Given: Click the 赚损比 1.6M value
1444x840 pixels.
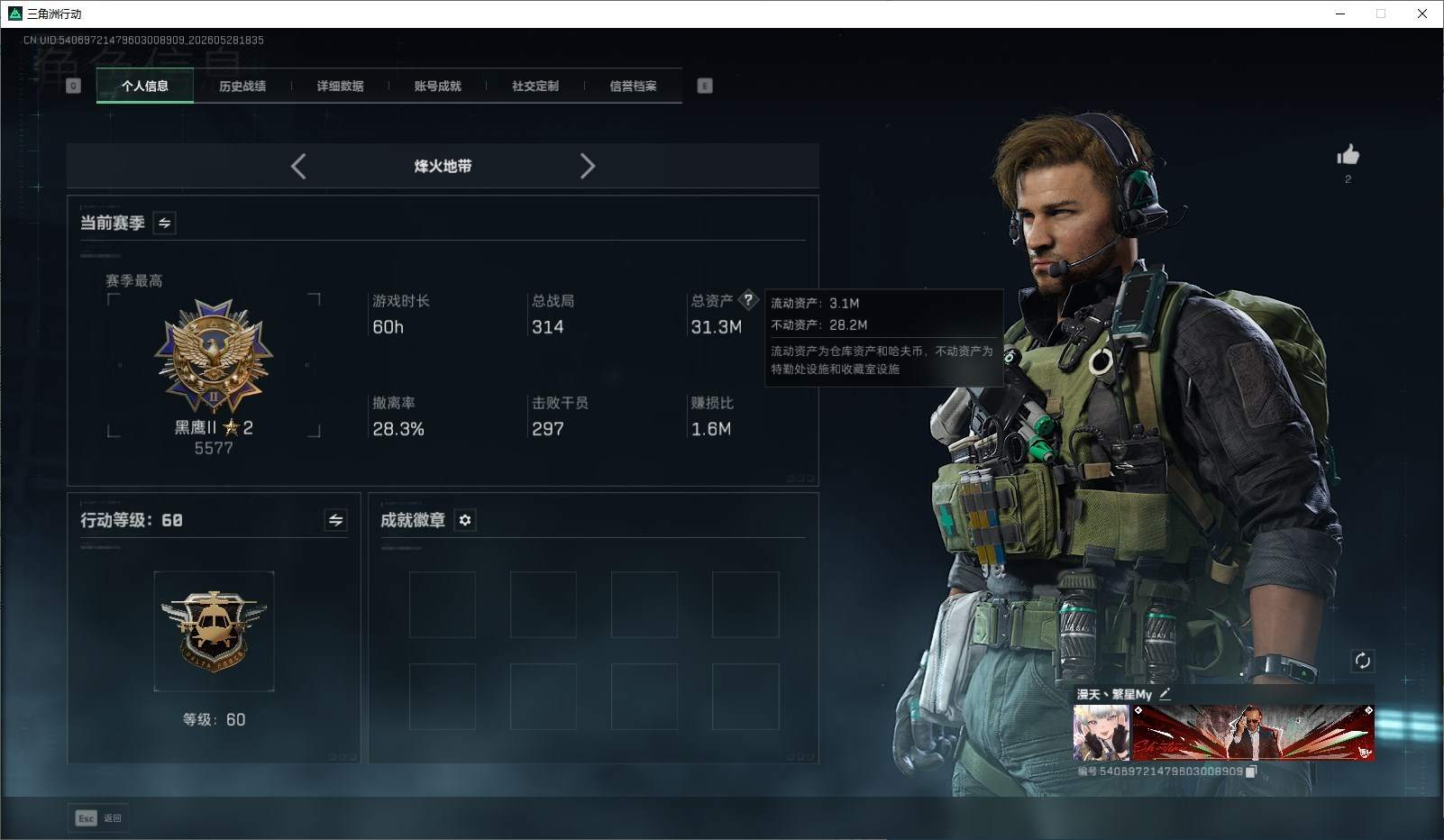Looking at the screenshot, I should click(711, 429).
